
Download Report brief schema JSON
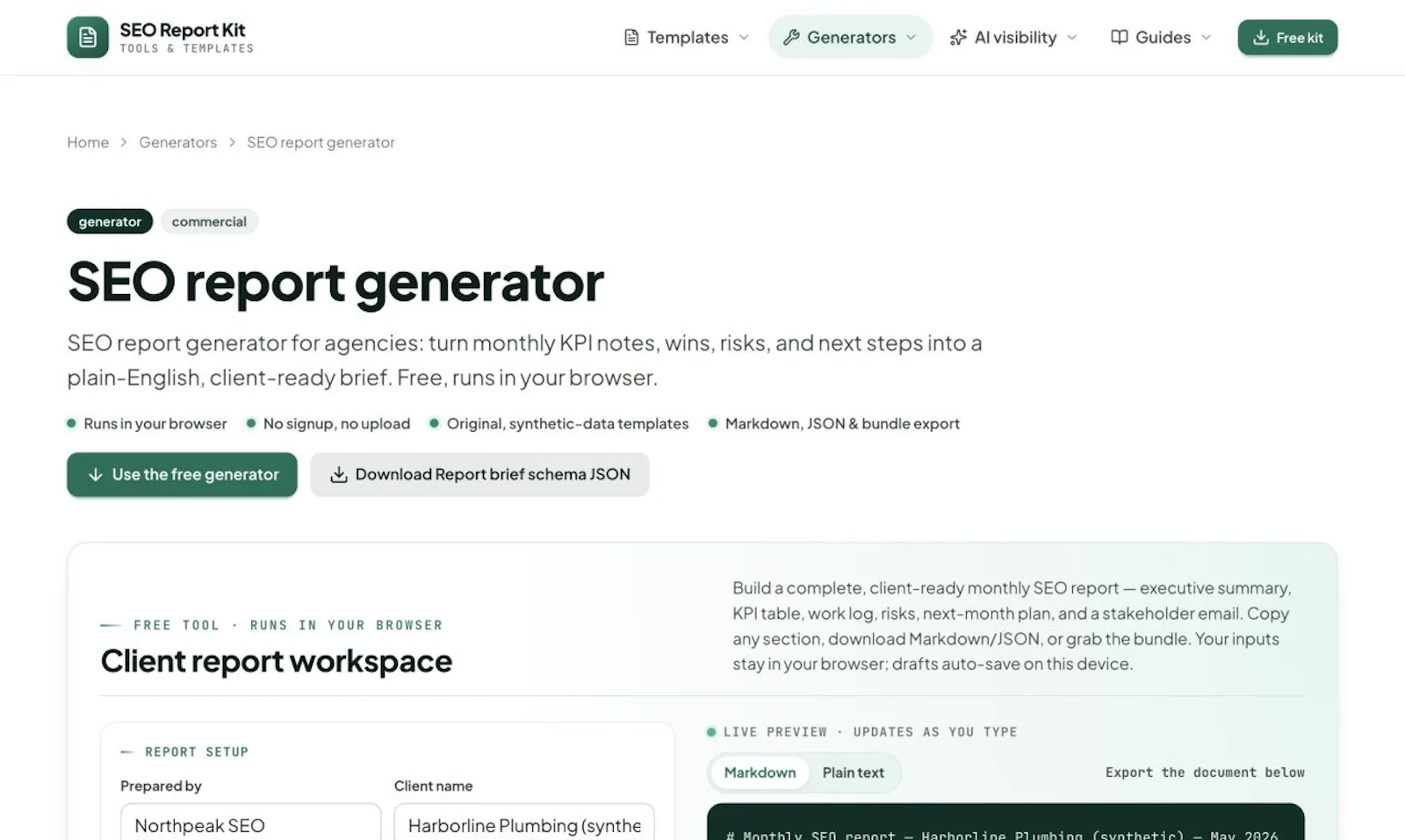pyautogui.click(x=479, y=475)
